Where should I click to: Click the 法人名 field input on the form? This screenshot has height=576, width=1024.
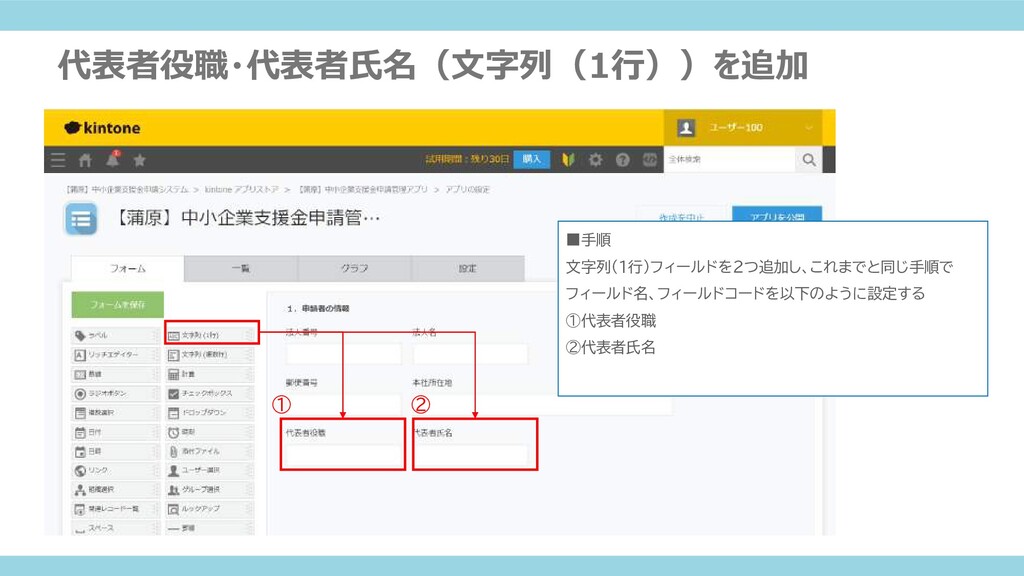(x=470, y=354)
